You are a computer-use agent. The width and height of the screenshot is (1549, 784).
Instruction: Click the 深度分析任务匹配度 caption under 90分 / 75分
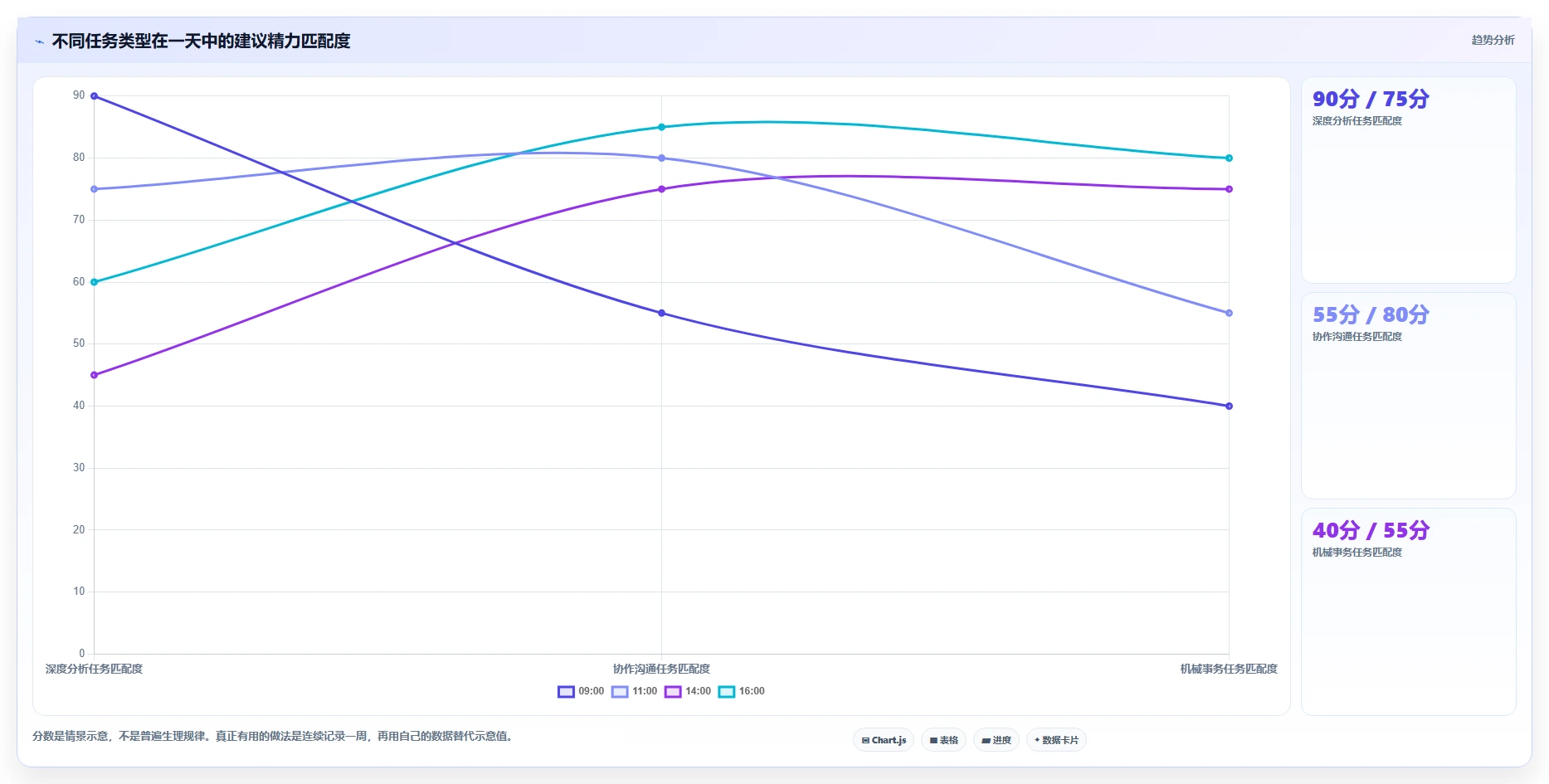1357,121
